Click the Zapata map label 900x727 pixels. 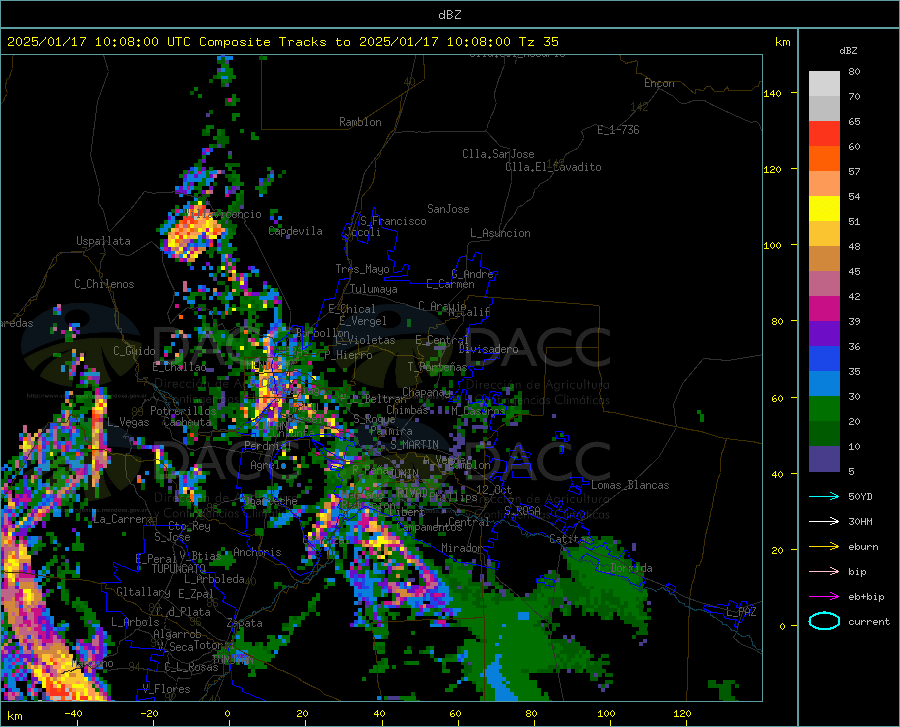[245, 623]
